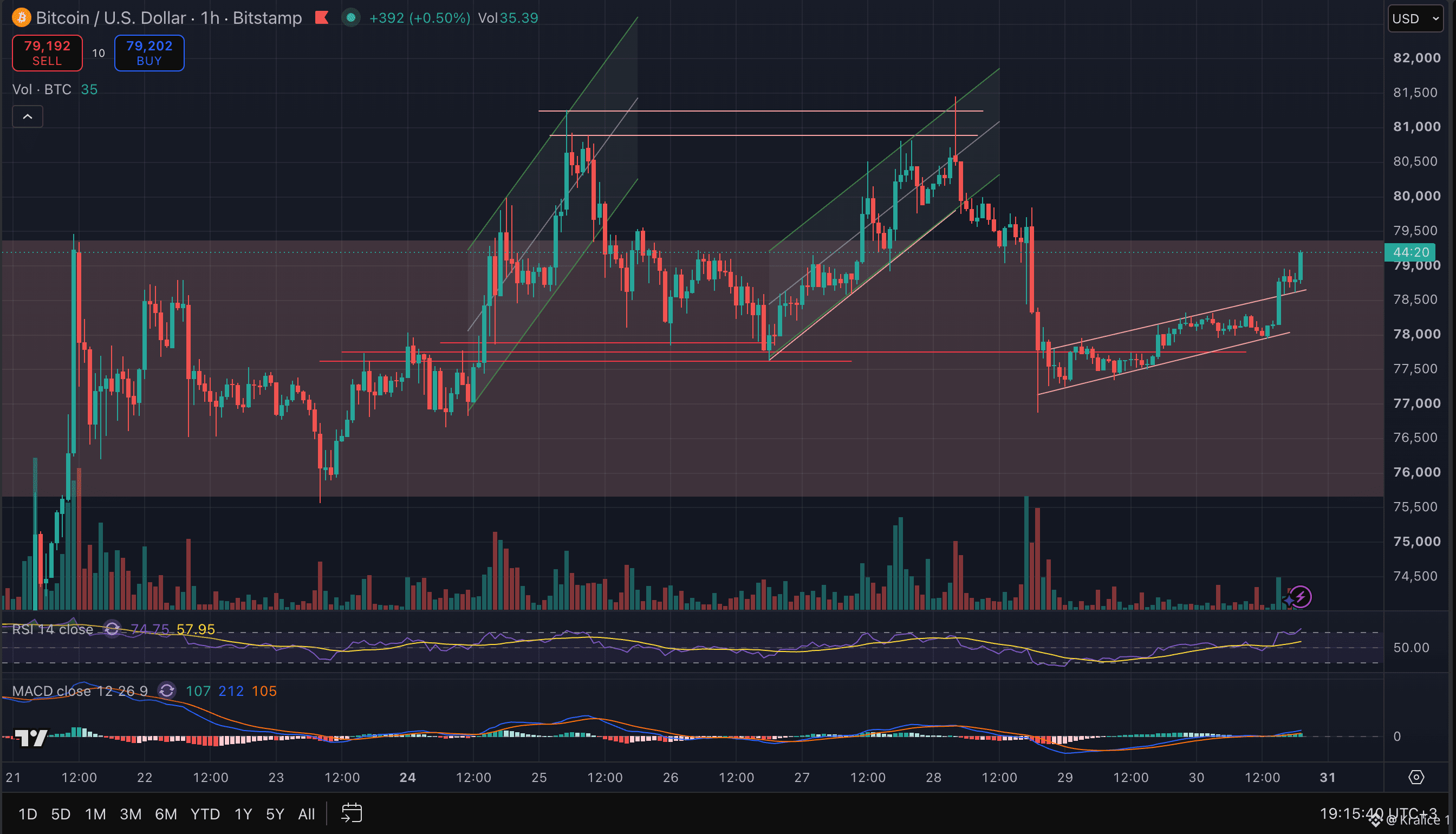Viewport: 1456px width, 834px height.
Task: Switch to the 3M time range
Action: [131, 813]
